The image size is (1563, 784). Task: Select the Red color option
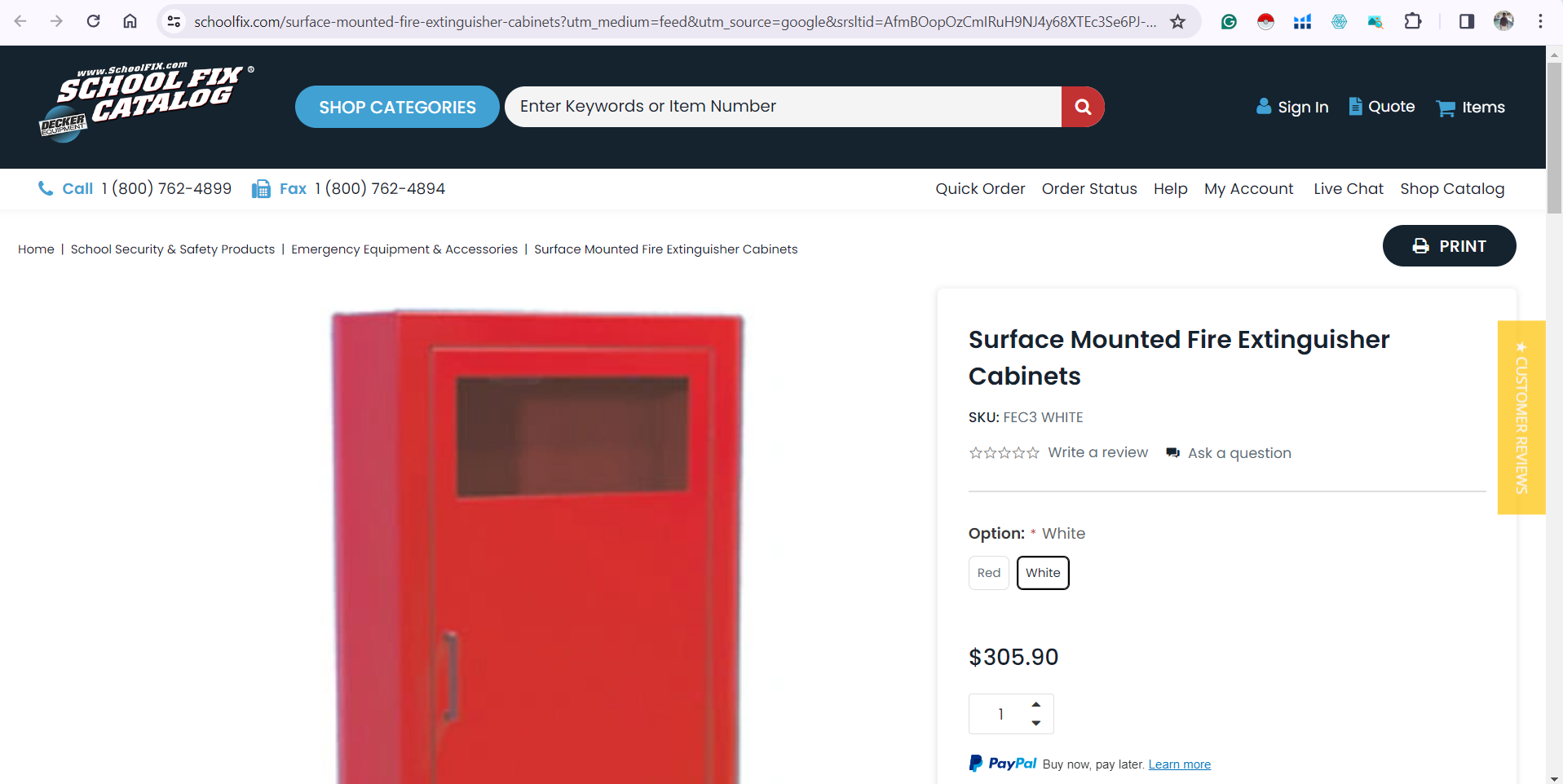click(x=989, y=573)
